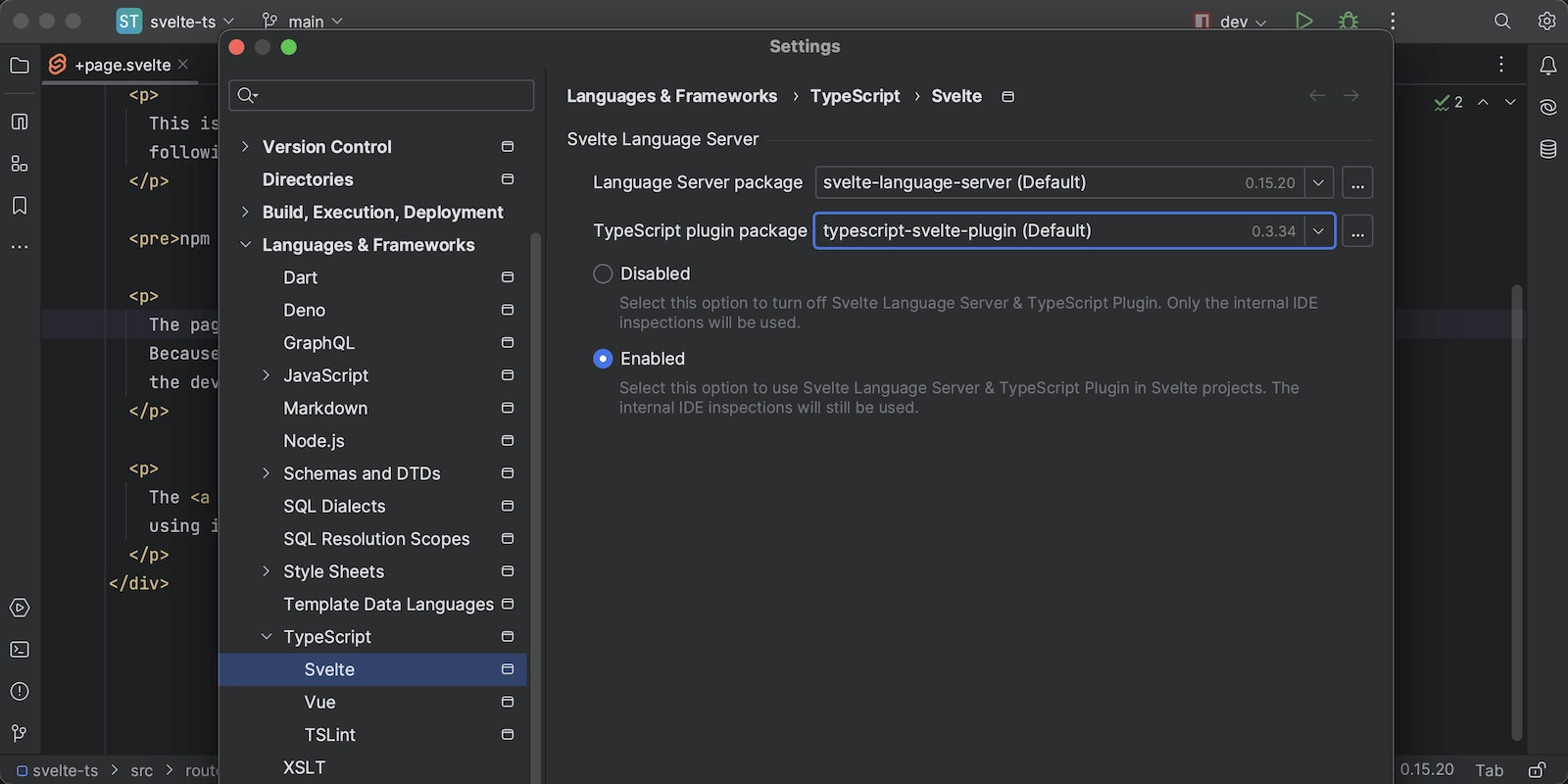
Task: Select Deno in the settings tree
Action: point(372,310)
